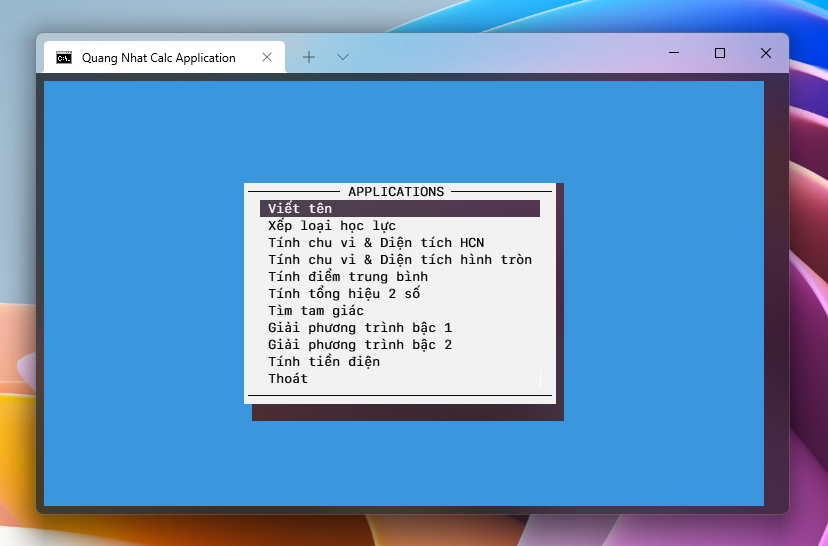This screenshot has width=828, height=546.
Task: Click the Quang Nhat Calc Application tab
Action: pyautogui.click(x=164, y=57)
